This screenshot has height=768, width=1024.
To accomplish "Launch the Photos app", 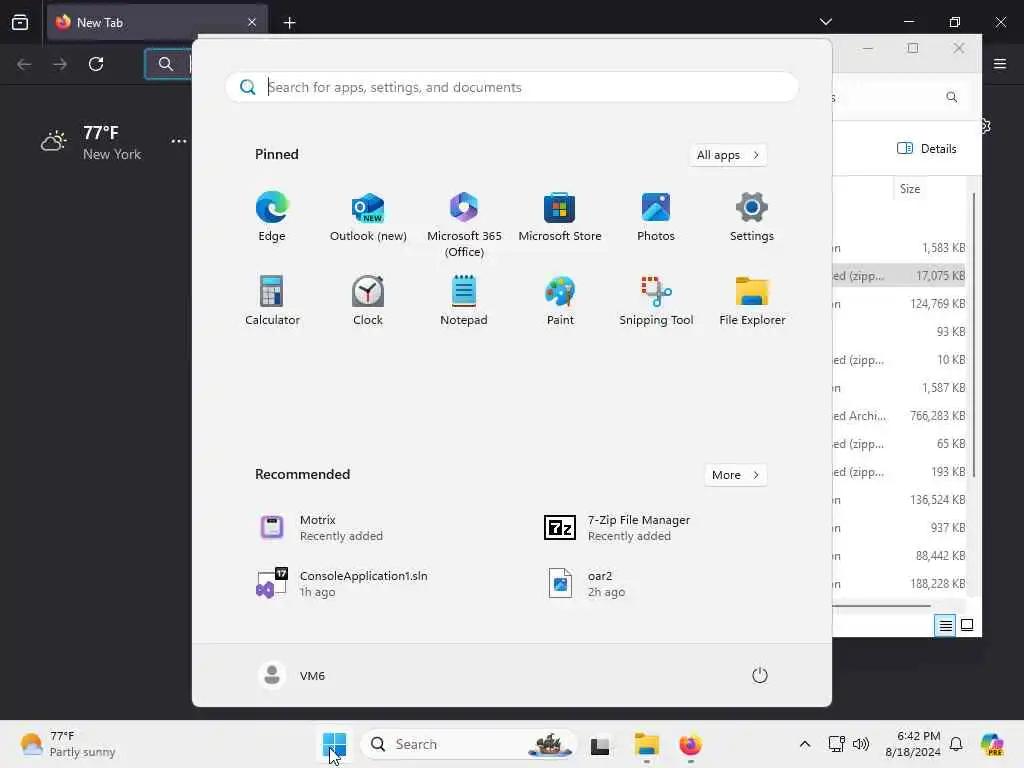I will 656,217.
